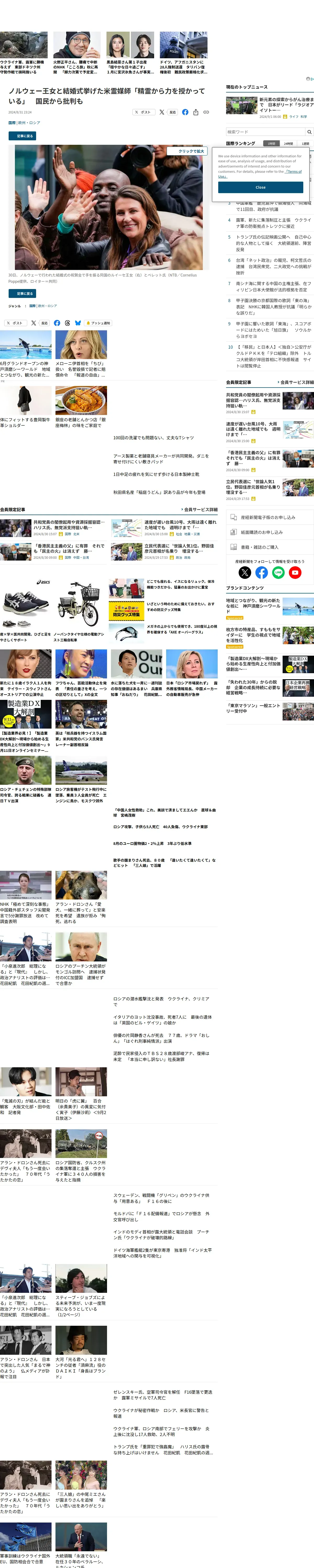Share the article on Facebook from the headline bar
314x1568 pixels.
pyautogui.click(x=185, y=112)
